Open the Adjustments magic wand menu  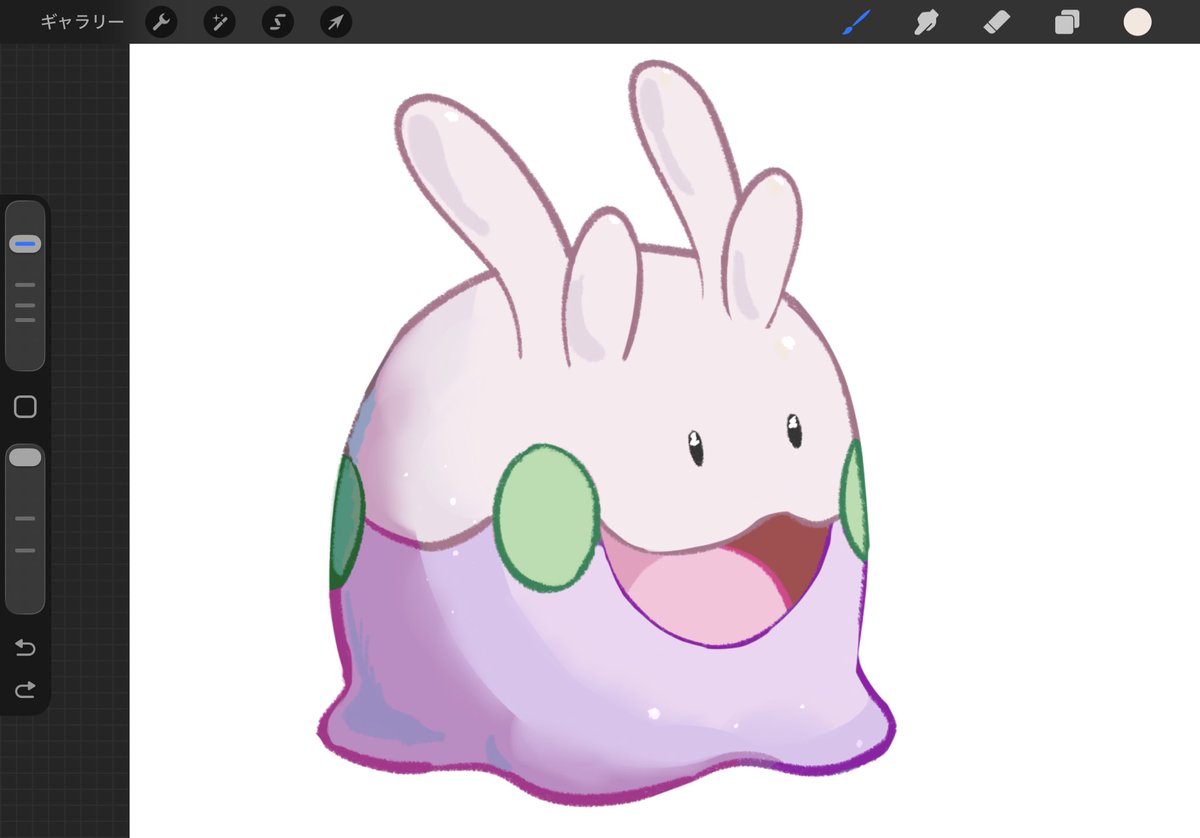tap(219, 22)
